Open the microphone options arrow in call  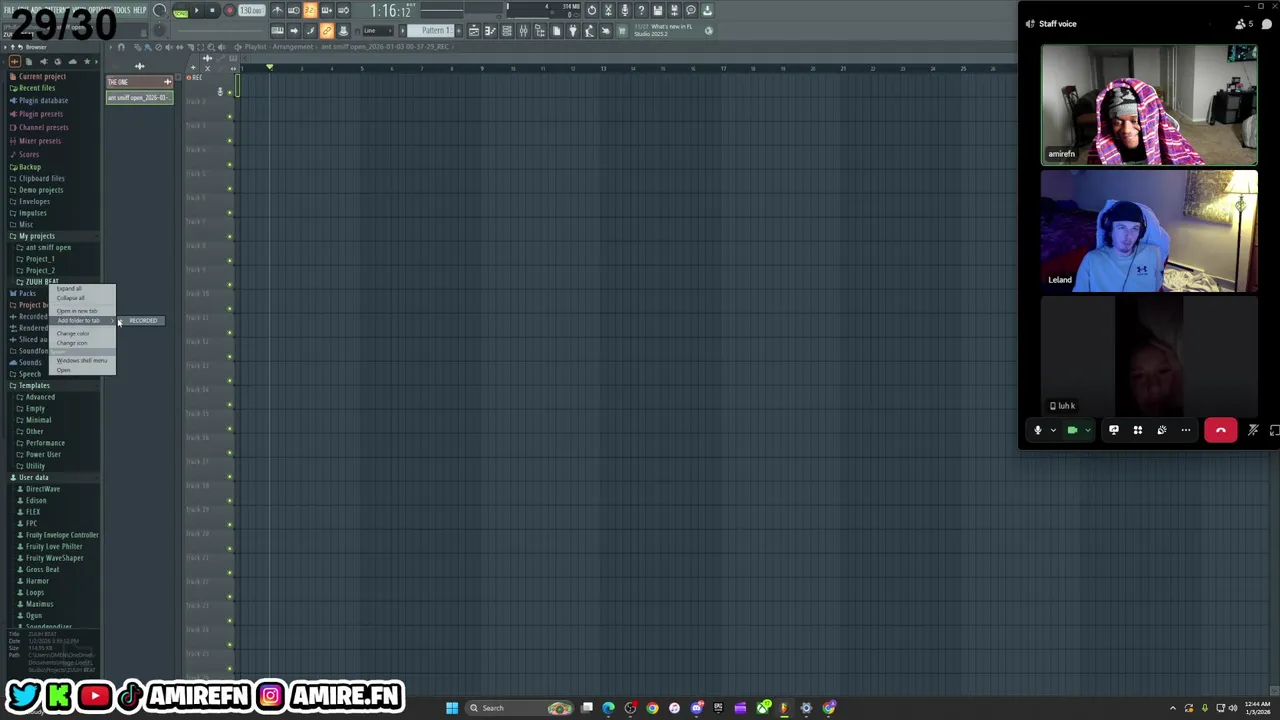[1053, 431]
